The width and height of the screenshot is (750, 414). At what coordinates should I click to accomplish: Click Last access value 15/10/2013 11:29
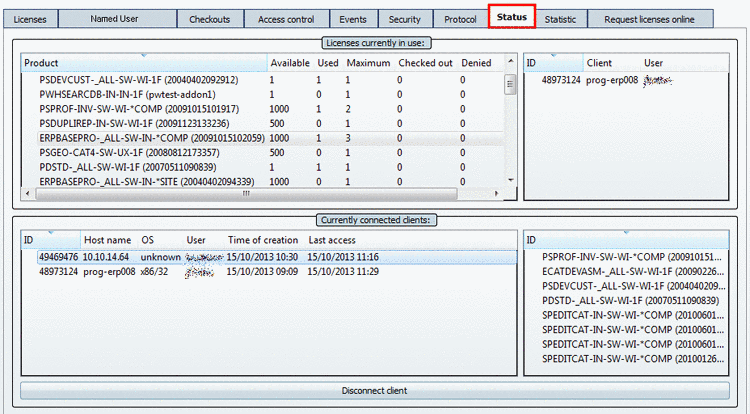(343, 272)
